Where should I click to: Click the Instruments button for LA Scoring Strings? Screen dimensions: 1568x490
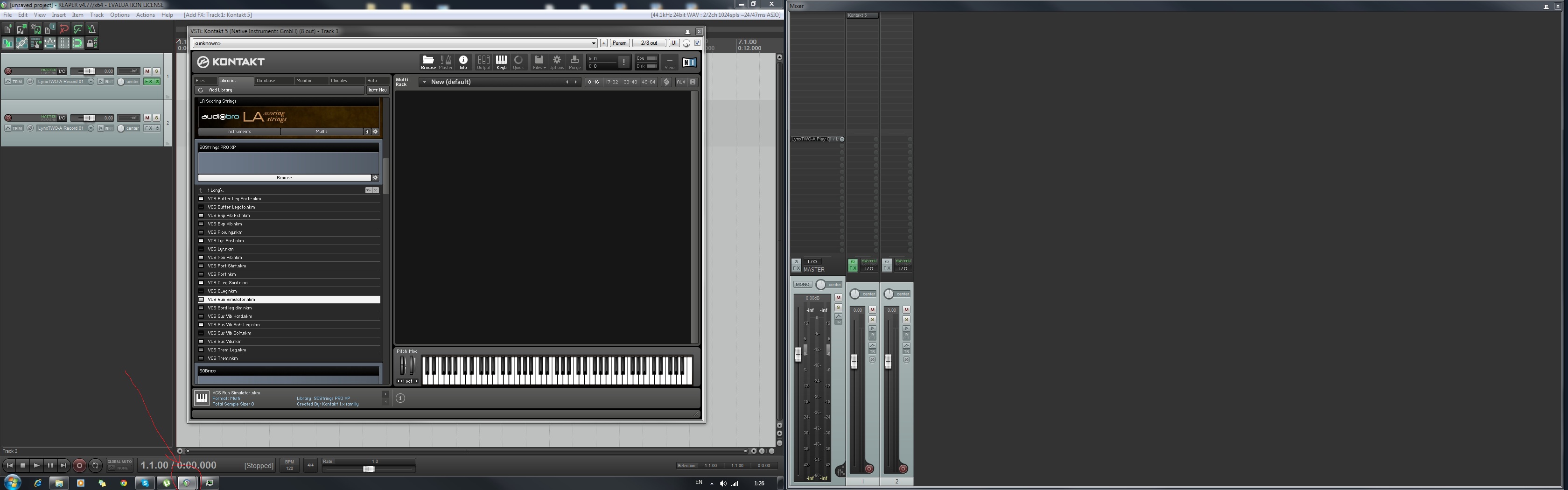pyautogui.click(x=239, y=132)
